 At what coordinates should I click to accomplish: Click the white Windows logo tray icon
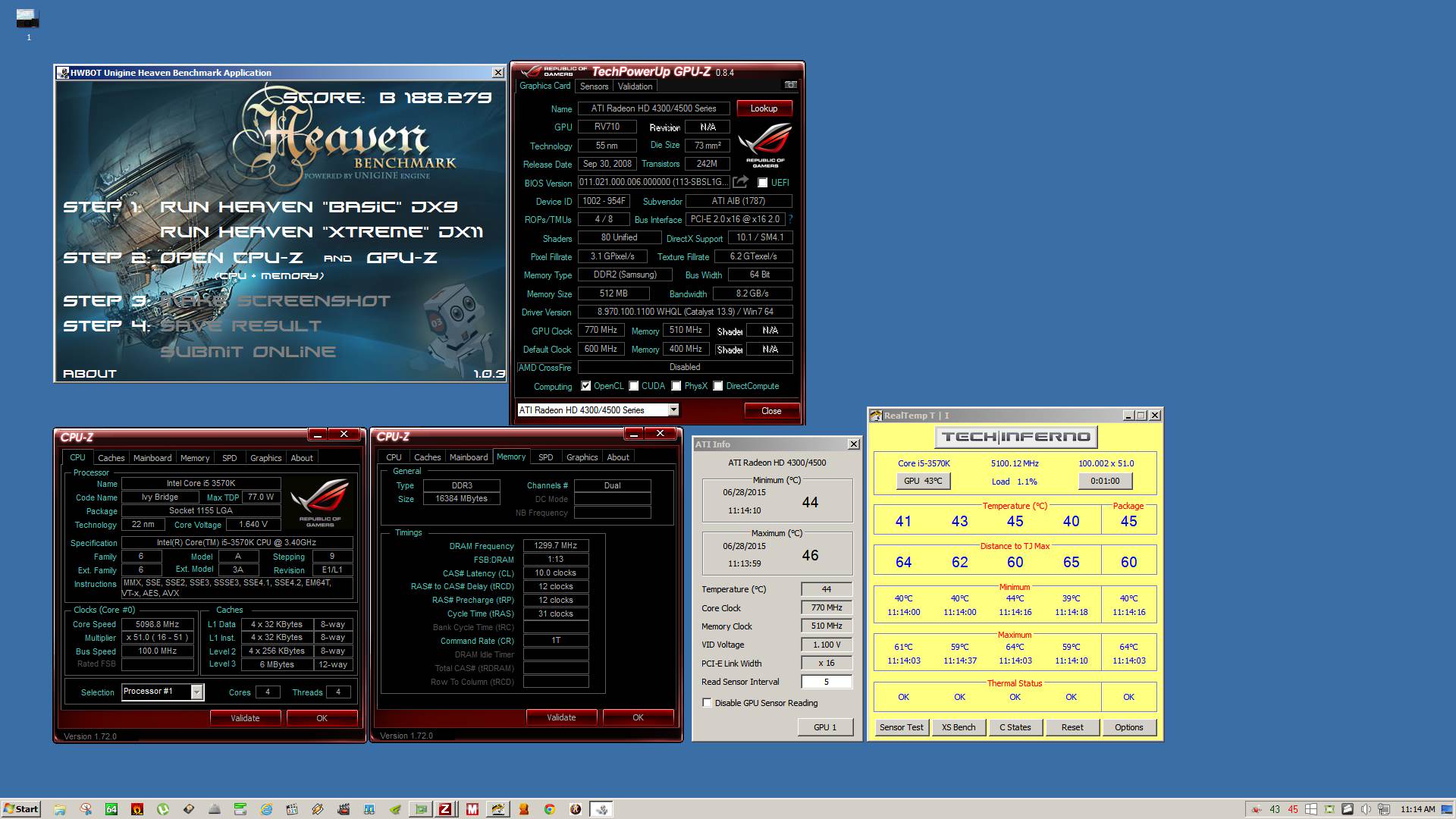[x=1311, y=809]
